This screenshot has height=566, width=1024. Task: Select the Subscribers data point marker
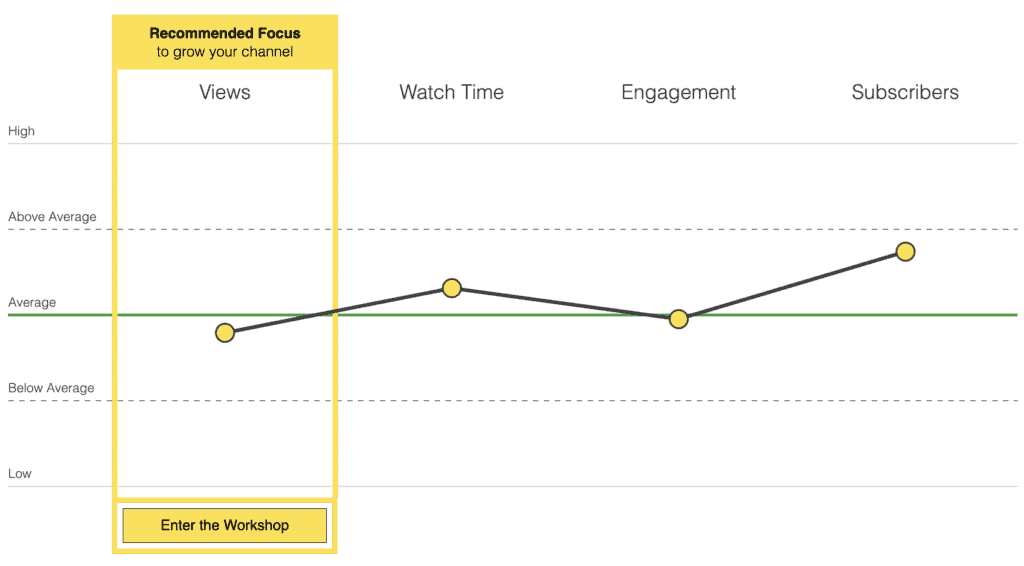(905, 251)
